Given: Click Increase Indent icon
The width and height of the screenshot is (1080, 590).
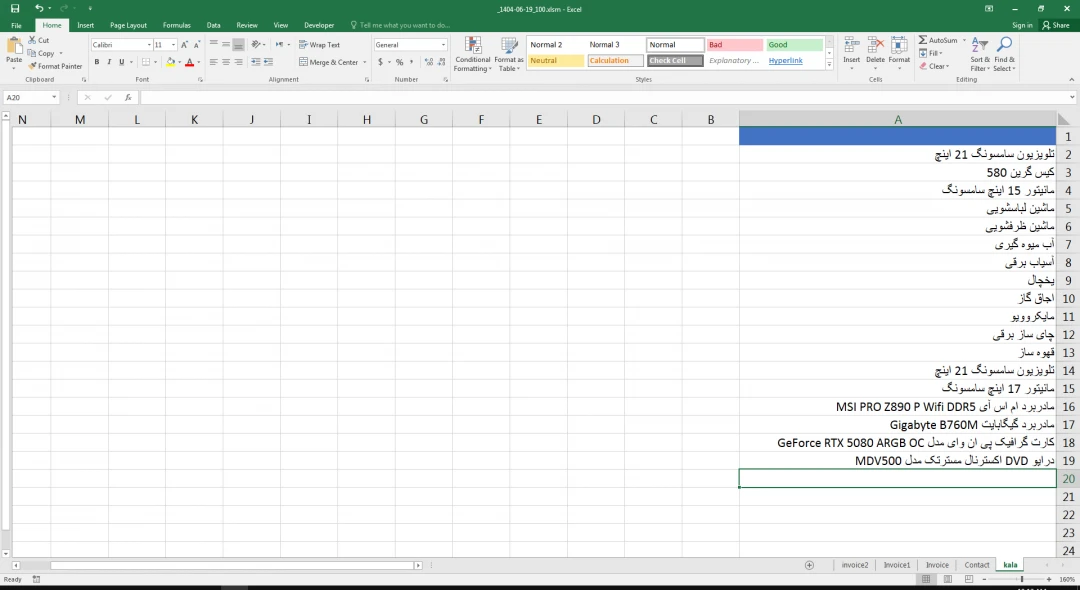Looking at the screenshot, I should (x=268, y=62).
